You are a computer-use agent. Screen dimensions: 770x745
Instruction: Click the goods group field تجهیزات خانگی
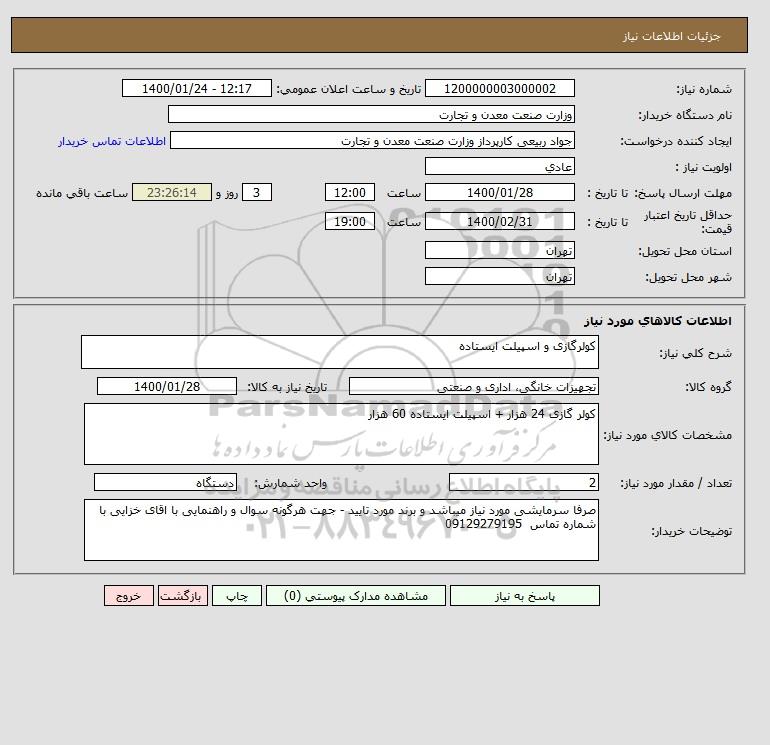coord(474,386)
